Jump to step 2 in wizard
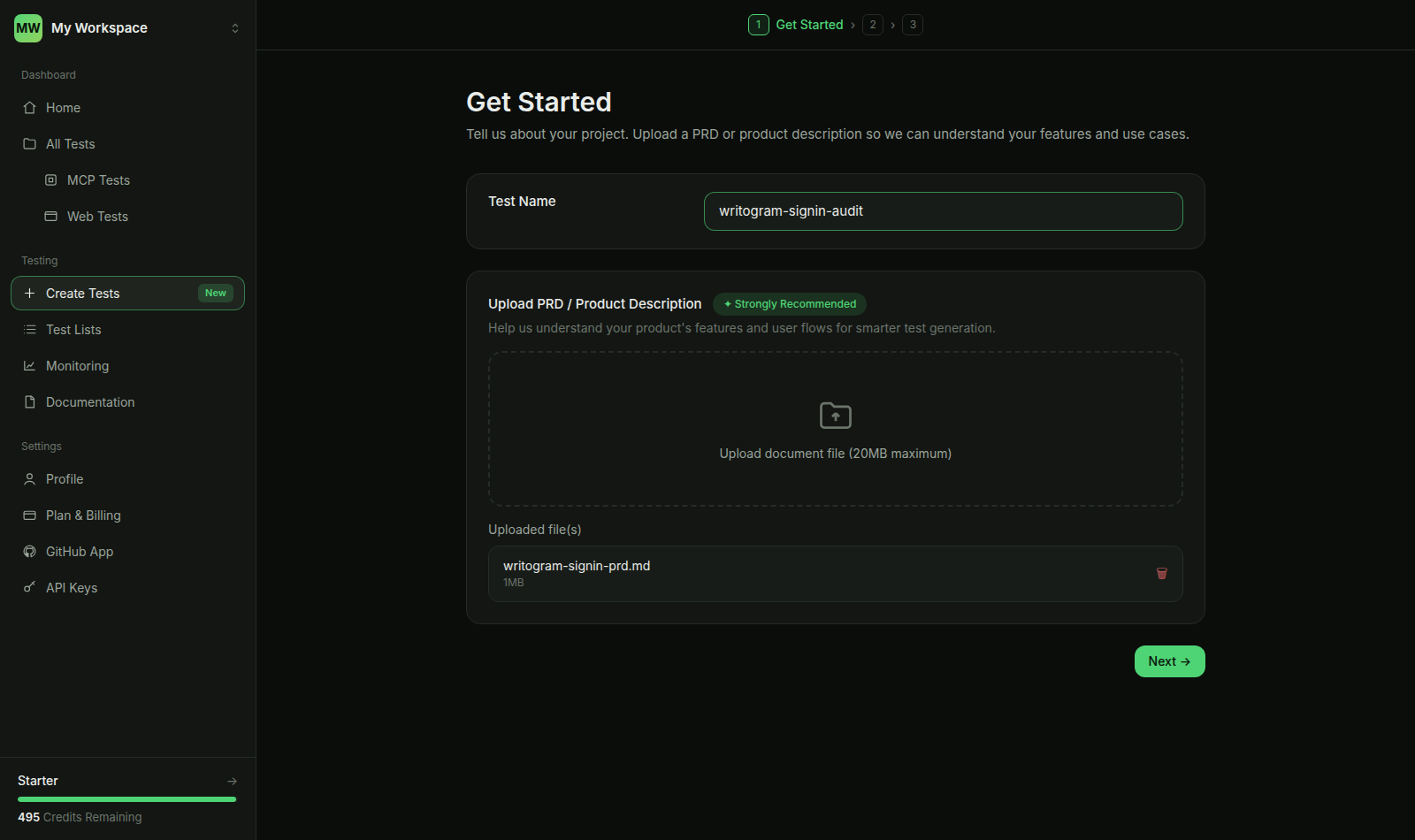1415x840 pixels. [873, 25]
